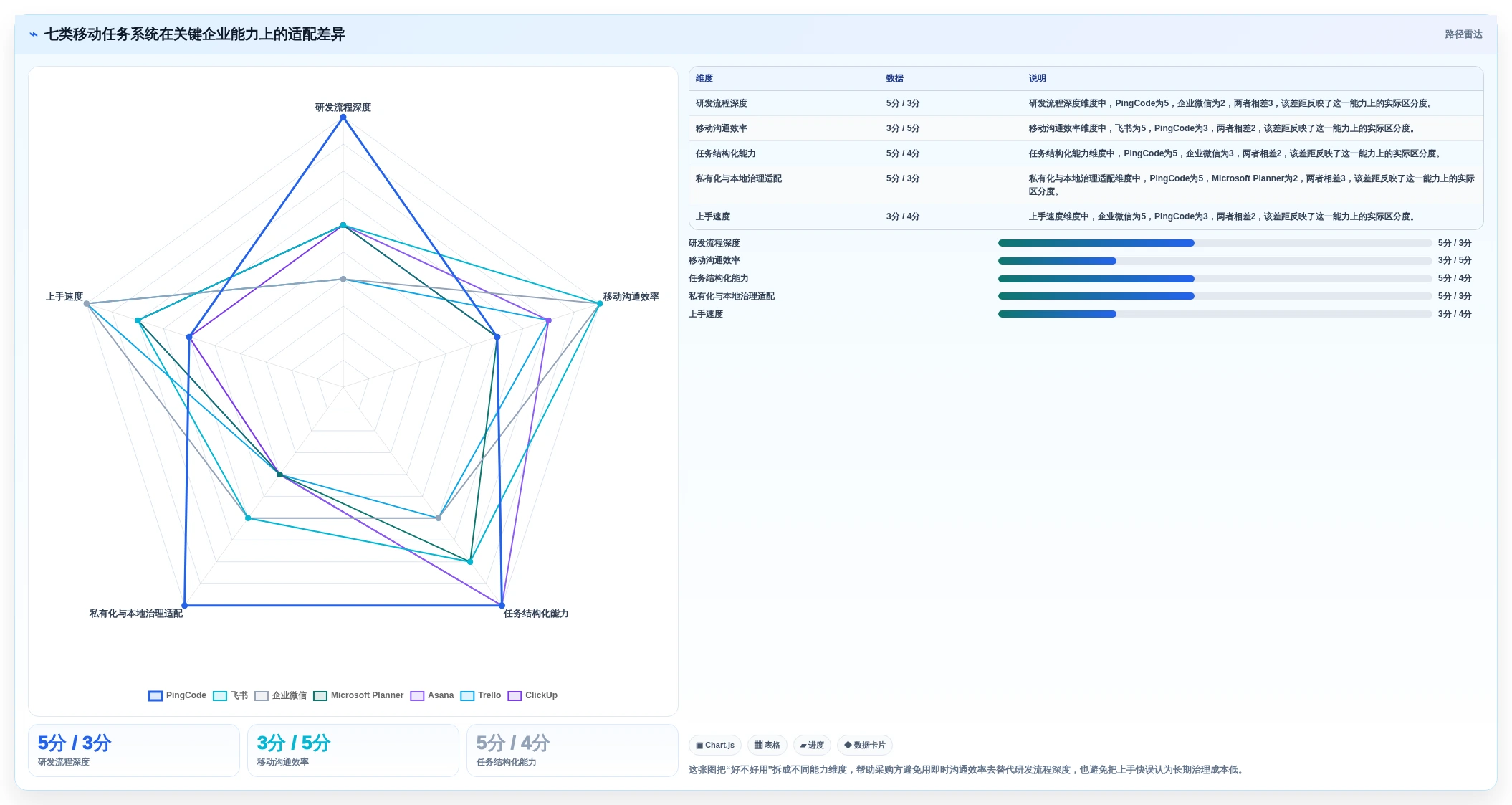
Task: Click the 私有化与本地治理适配 progress bar
Action: (1215, 296)
